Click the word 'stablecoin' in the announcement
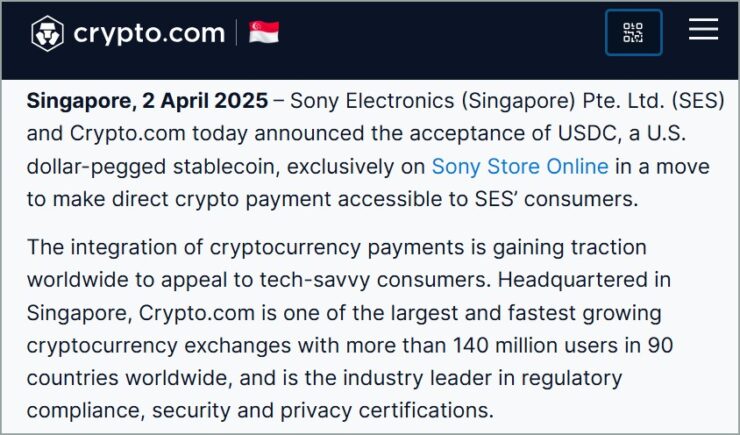 [x=223, y=167]
